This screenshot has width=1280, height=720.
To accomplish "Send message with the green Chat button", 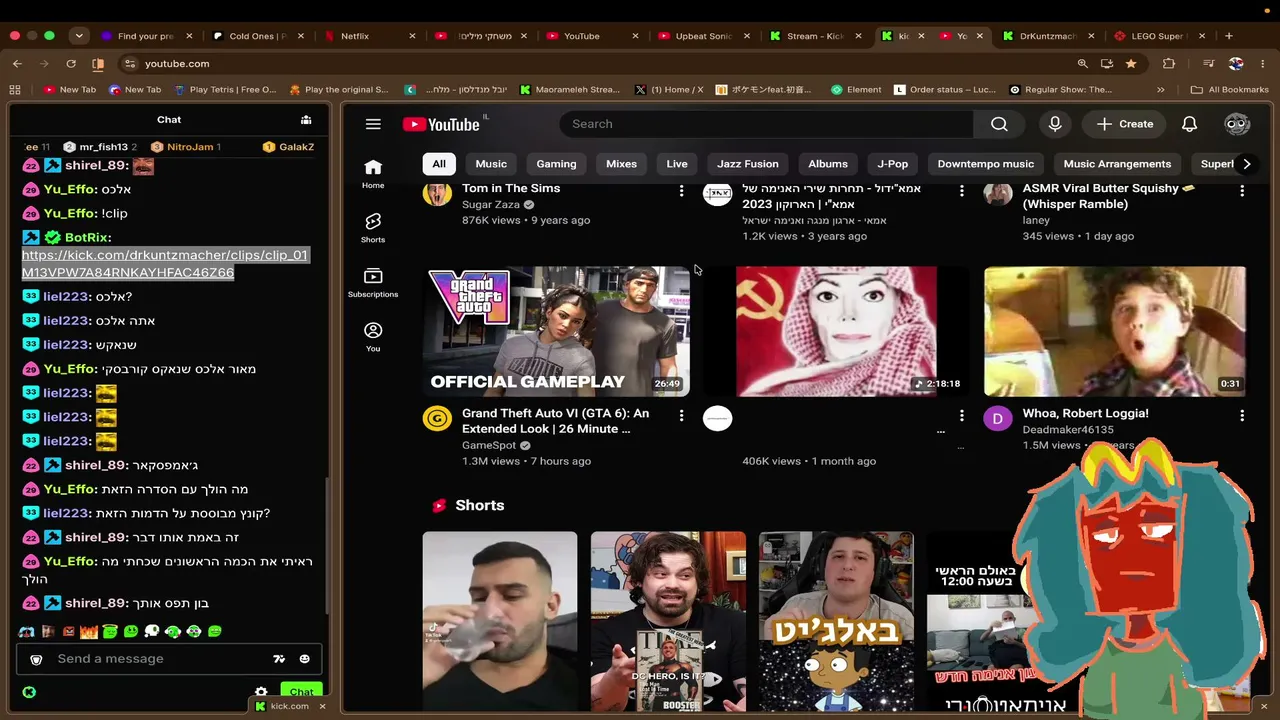I will click(x=301, y=692).
